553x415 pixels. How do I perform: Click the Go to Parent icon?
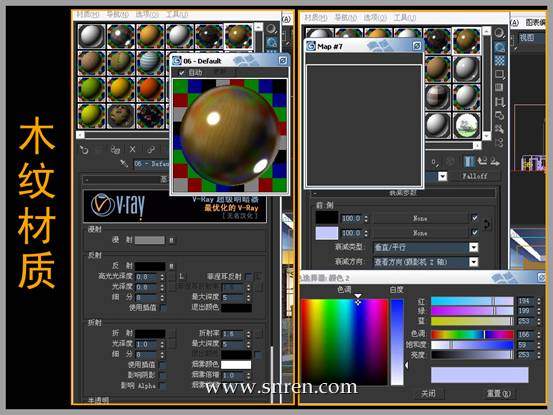[x=482, y=162]
